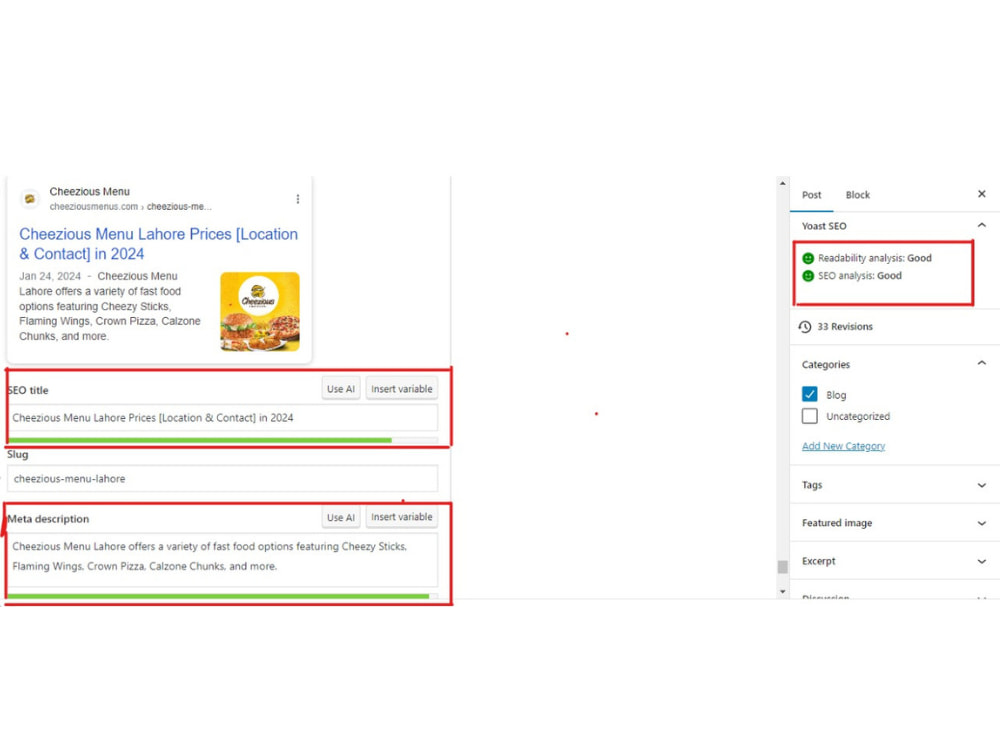Click the Yoast SEO panel heading
The width and height of the screenshot is (1000, 750).
(824, 226)
